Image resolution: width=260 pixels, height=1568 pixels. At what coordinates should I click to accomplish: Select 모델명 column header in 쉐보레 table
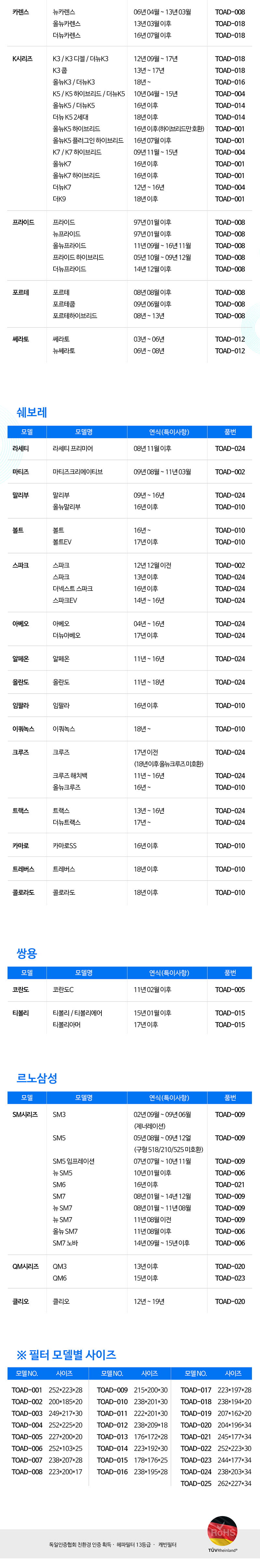(x=84, y=432)
